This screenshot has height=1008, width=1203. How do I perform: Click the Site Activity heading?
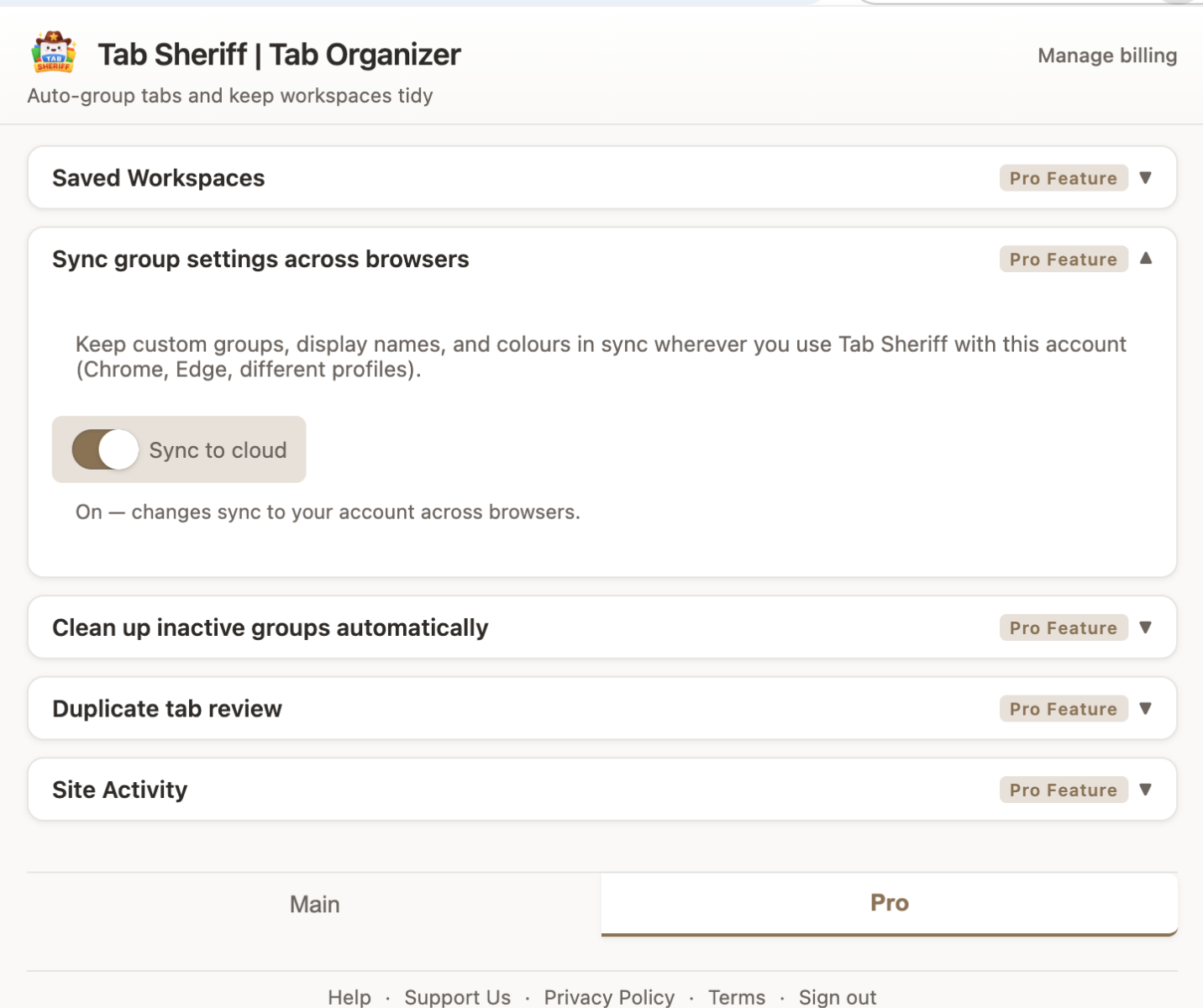[119, 790]
